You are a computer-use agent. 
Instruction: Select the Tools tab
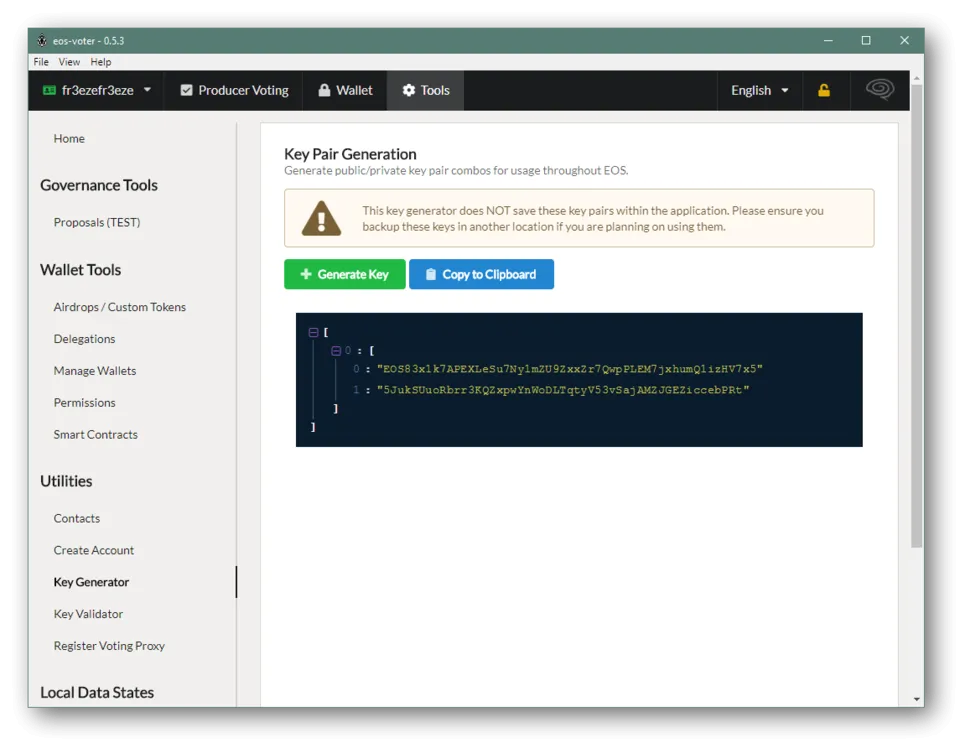click(426, 91)
